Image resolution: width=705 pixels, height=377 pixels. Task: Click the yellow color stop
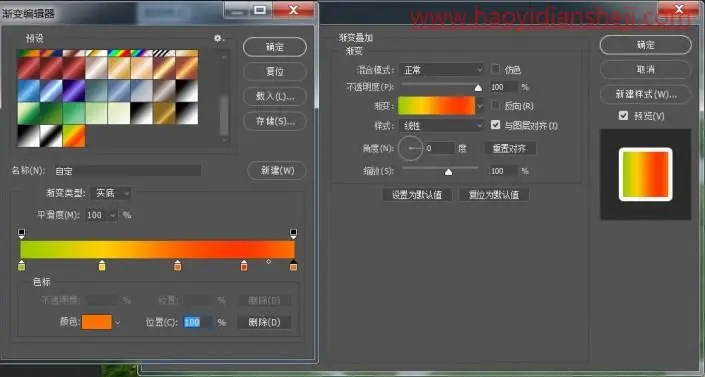pyautogui.click(x=102, y=265)
